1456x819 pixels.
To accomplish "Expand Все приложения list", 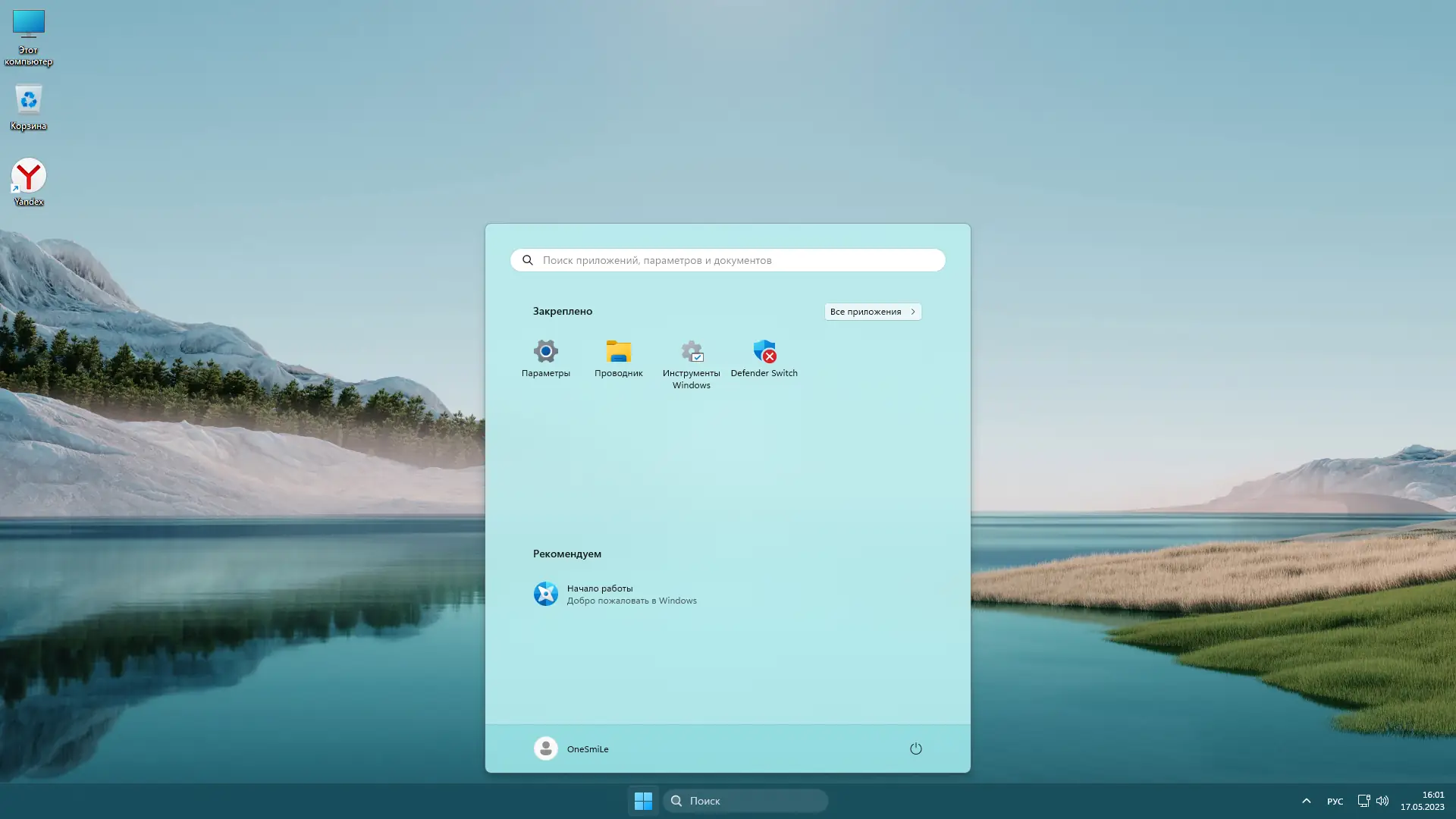I will click(872, 312).
